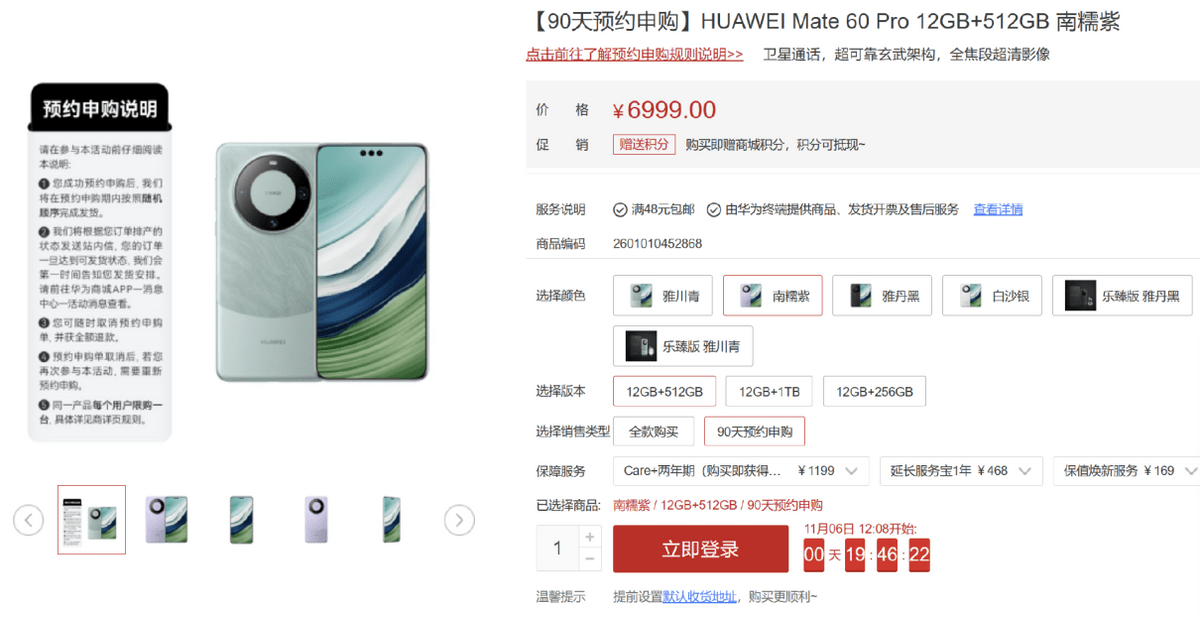
Task: Expand the Care+两年期 service dropdown
Action: click(x=741, y=471)
